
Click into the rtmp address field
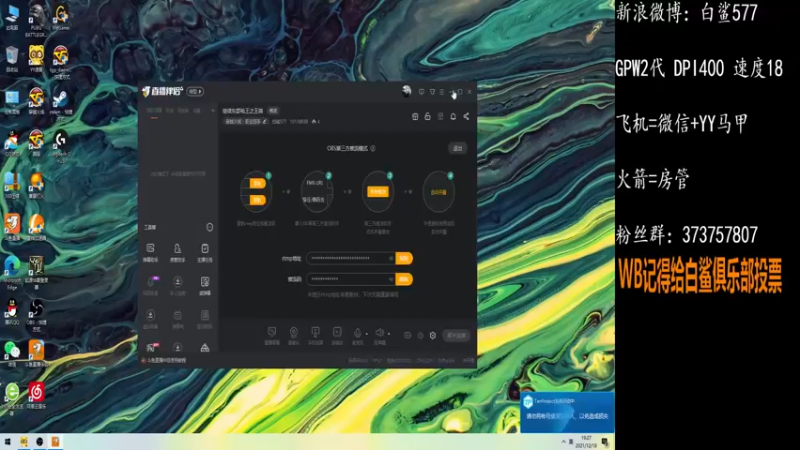(350, 258)
